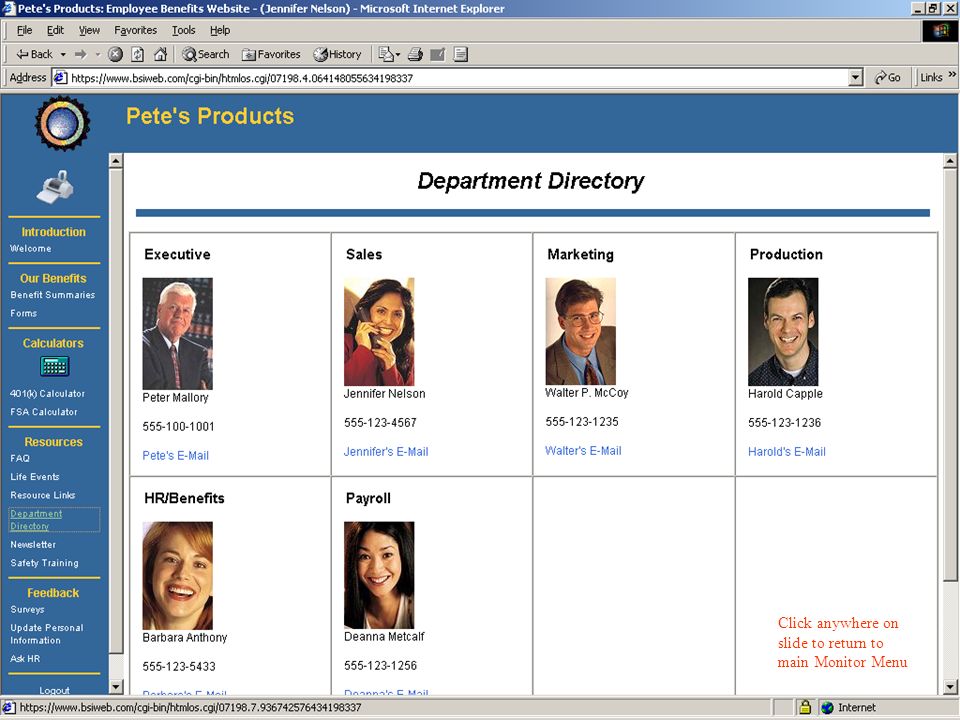Click the Forward arrow toolbar button

80,54
